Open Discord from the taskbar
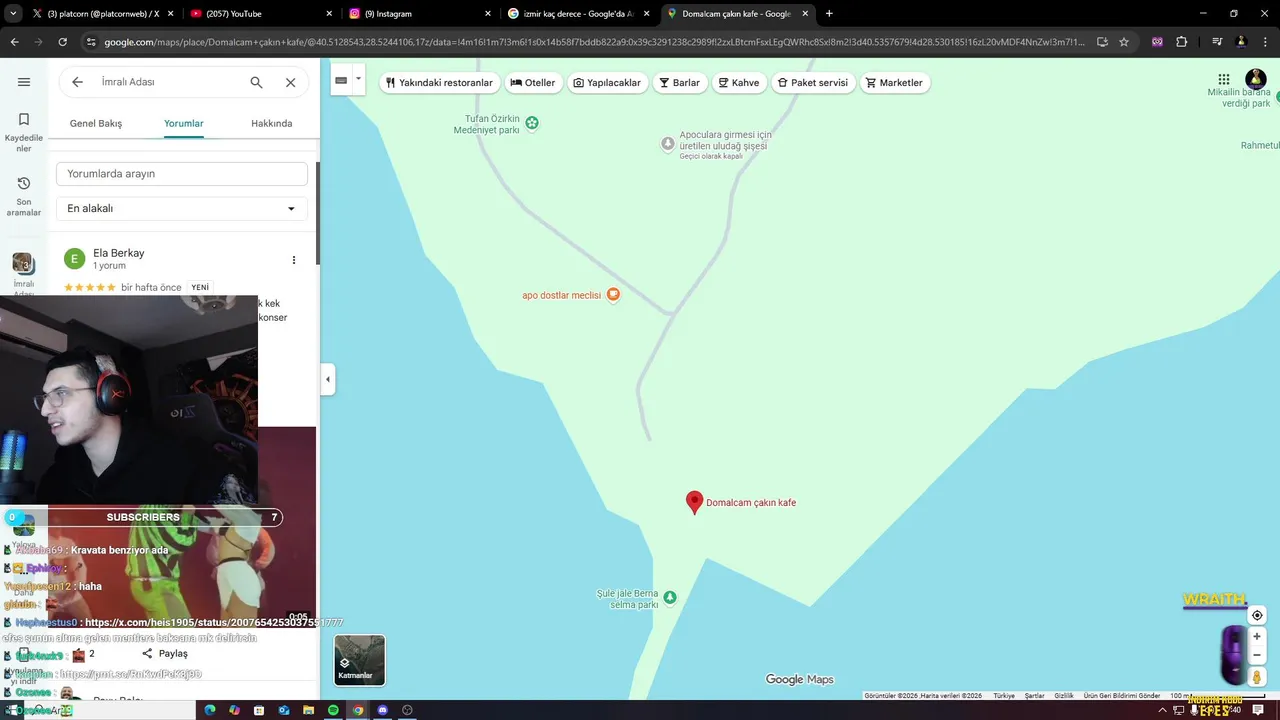 (382, 710)
